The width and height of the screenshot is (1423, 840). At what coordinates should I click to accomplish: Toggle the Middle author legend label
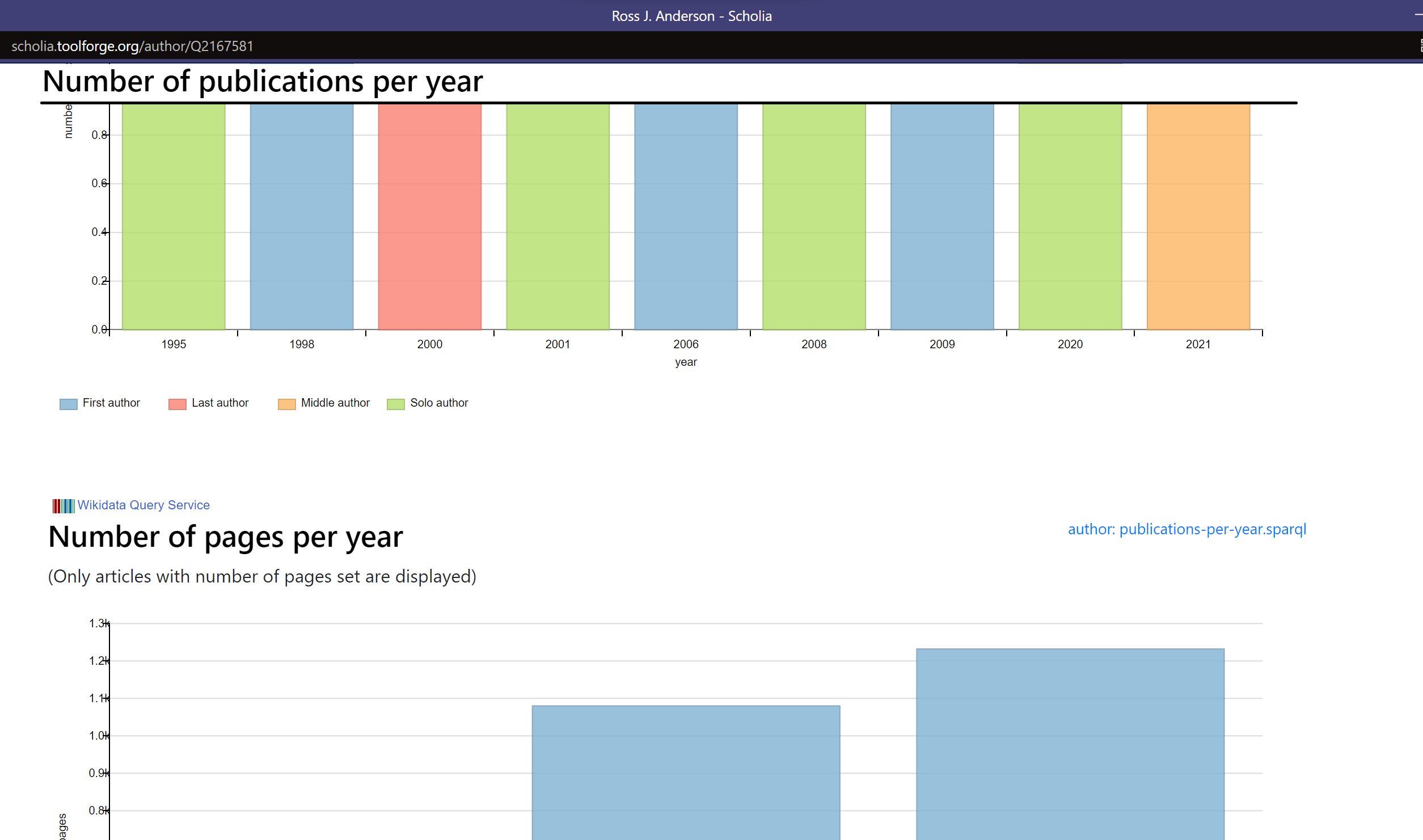(x=335, y=403)
